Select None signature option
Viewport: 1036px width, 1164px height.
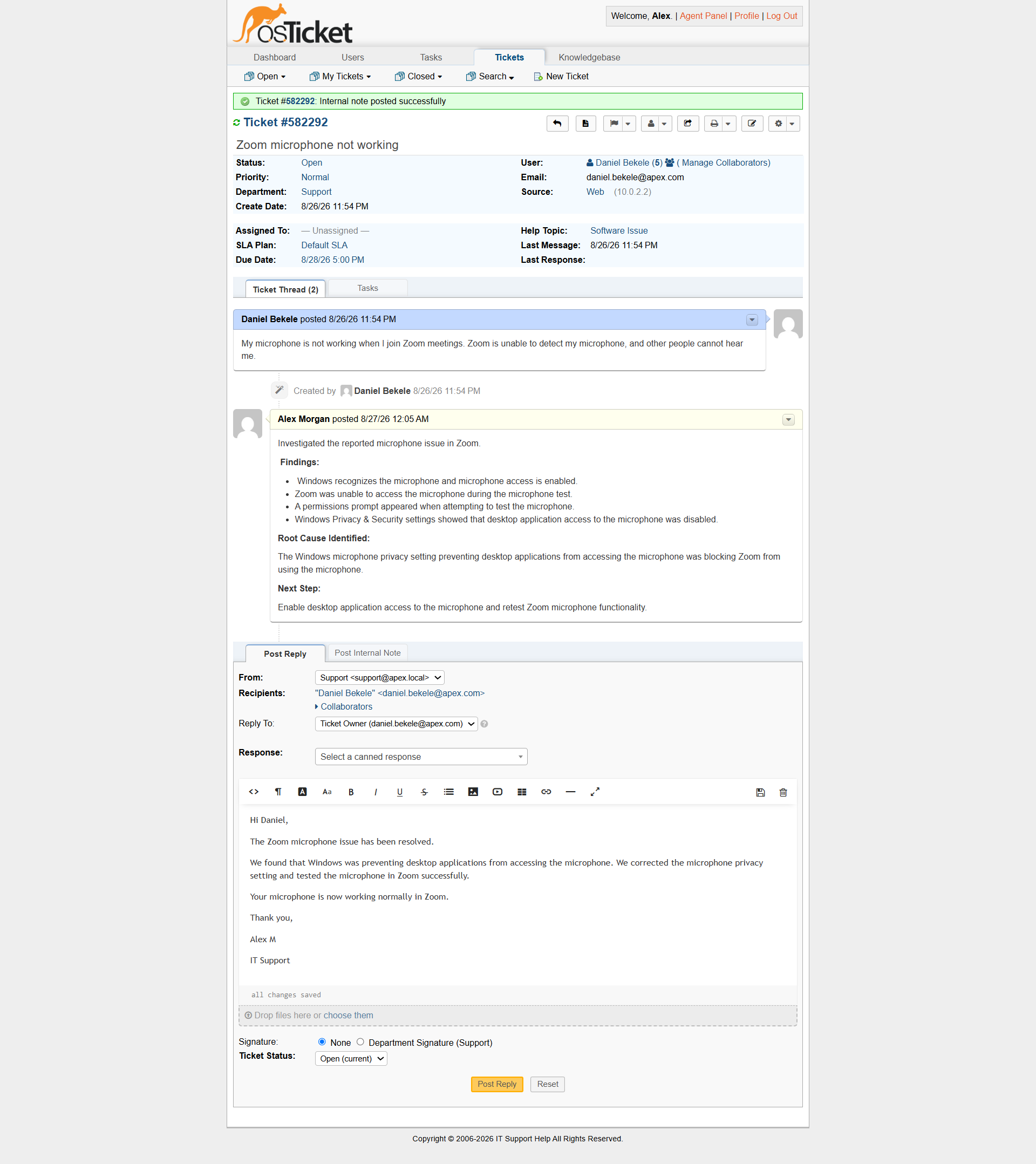(x=322, y=1042)
